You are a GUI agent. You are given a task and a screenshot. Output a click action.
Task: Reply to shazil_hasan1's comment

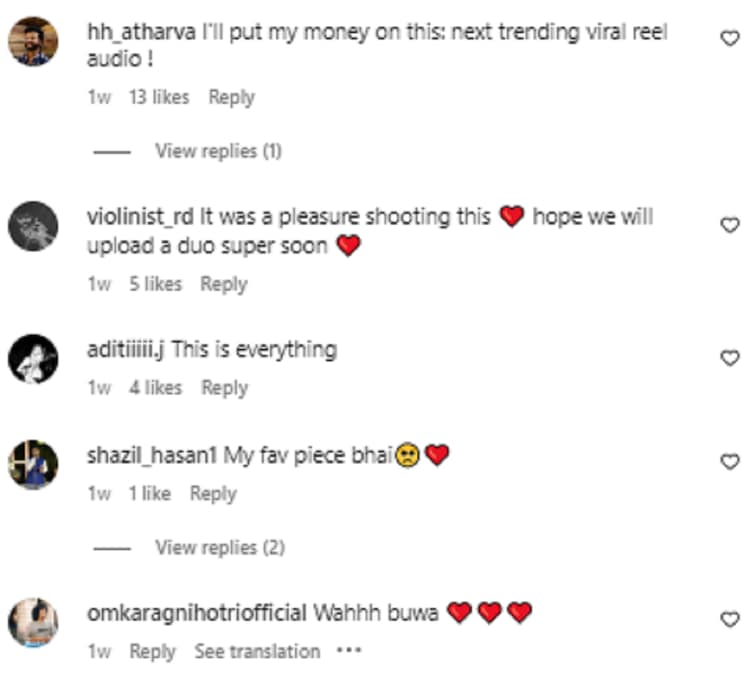click(x=213, y=494)
